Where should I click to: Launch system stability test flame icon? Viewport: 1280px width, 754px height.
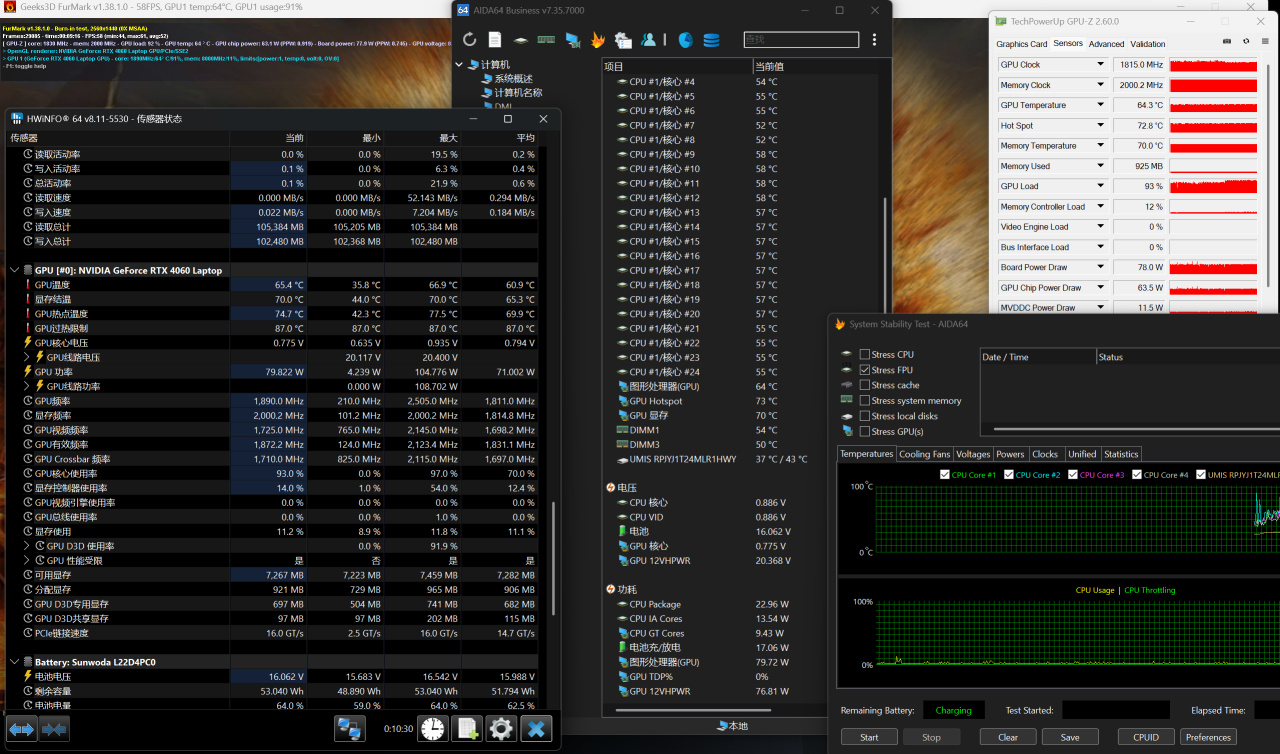(597, 40)
